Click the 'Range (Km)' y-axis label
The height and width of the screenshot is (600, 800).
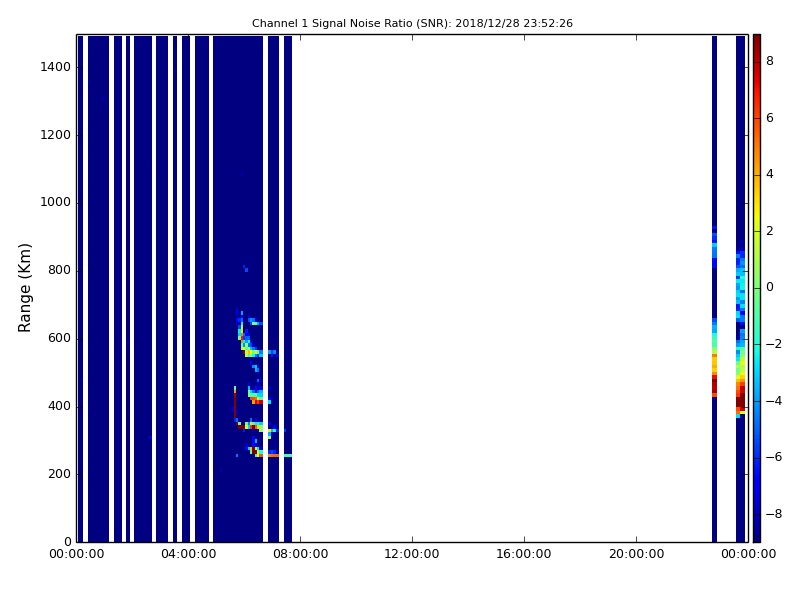click(24, 288)
